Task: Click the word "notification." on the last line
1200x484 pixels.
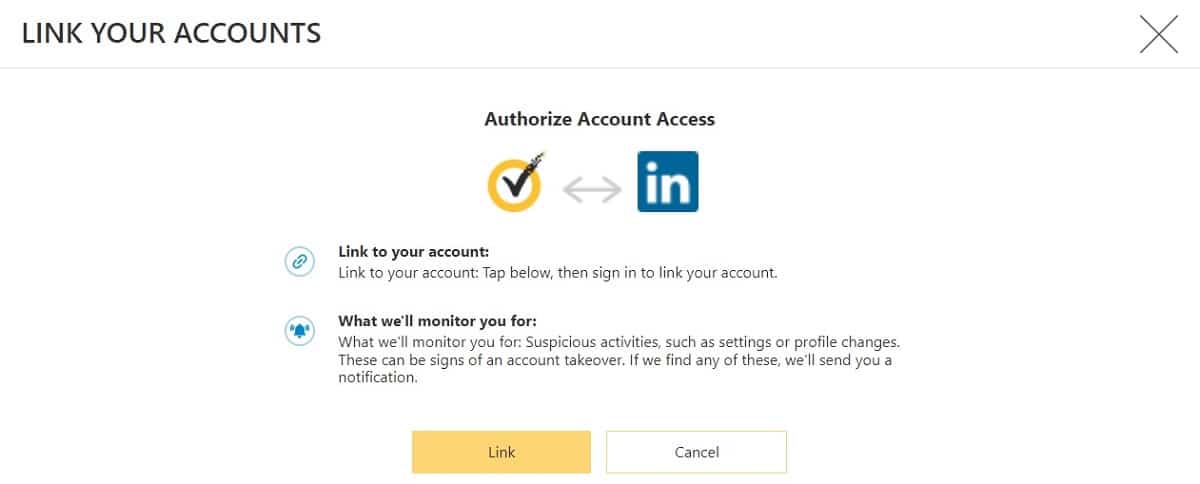Action: [x=376, y=379]
